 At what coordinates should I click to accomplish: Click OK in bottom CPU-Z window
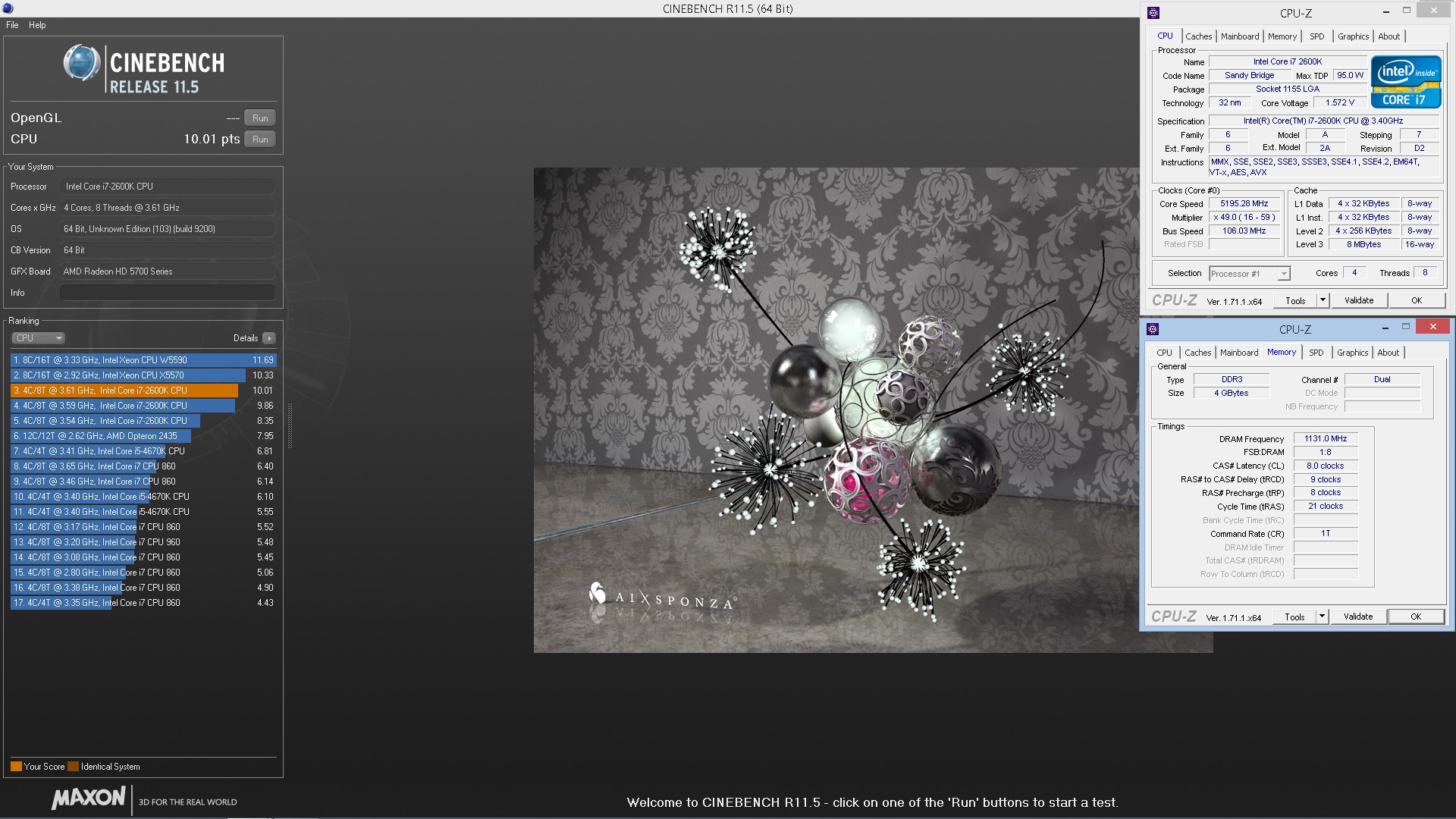tap(1416, 617)
